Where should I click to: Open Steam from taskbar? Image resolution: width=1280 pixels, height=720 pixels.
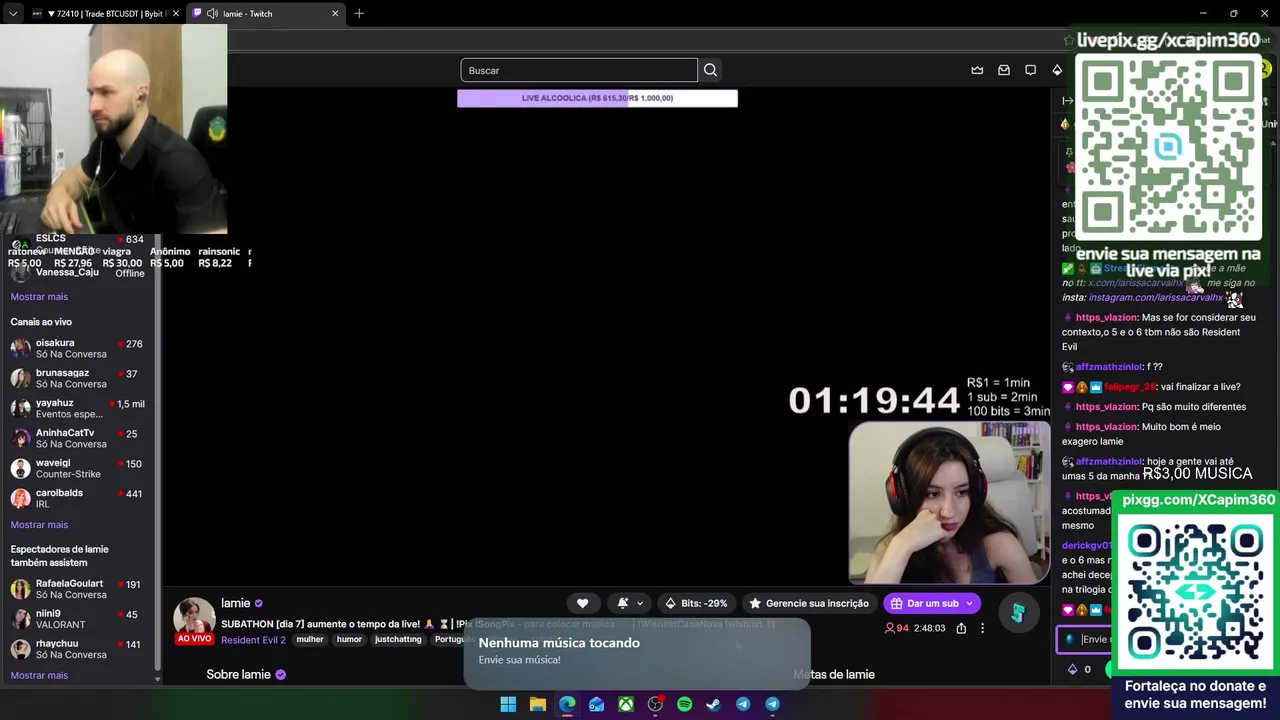[x=713, y=704]
